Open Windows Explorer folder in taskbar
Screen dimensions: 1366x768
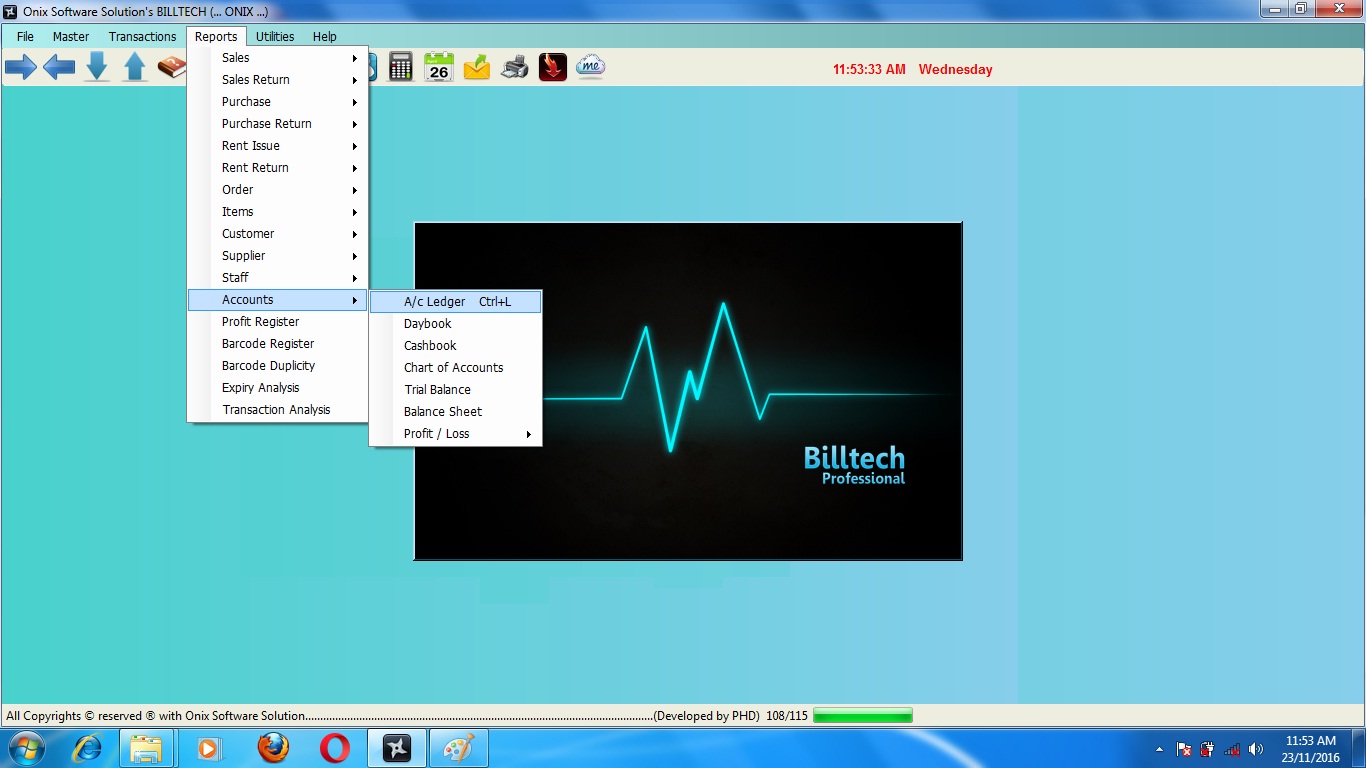[x=147, y=748]
